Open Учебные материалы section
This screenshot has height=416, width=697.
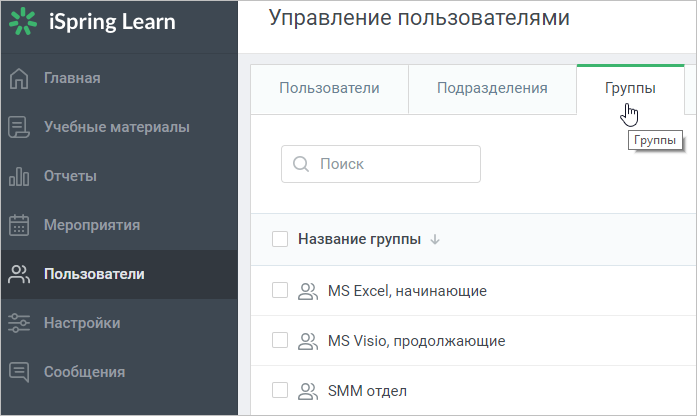click(x=119, y=127)
